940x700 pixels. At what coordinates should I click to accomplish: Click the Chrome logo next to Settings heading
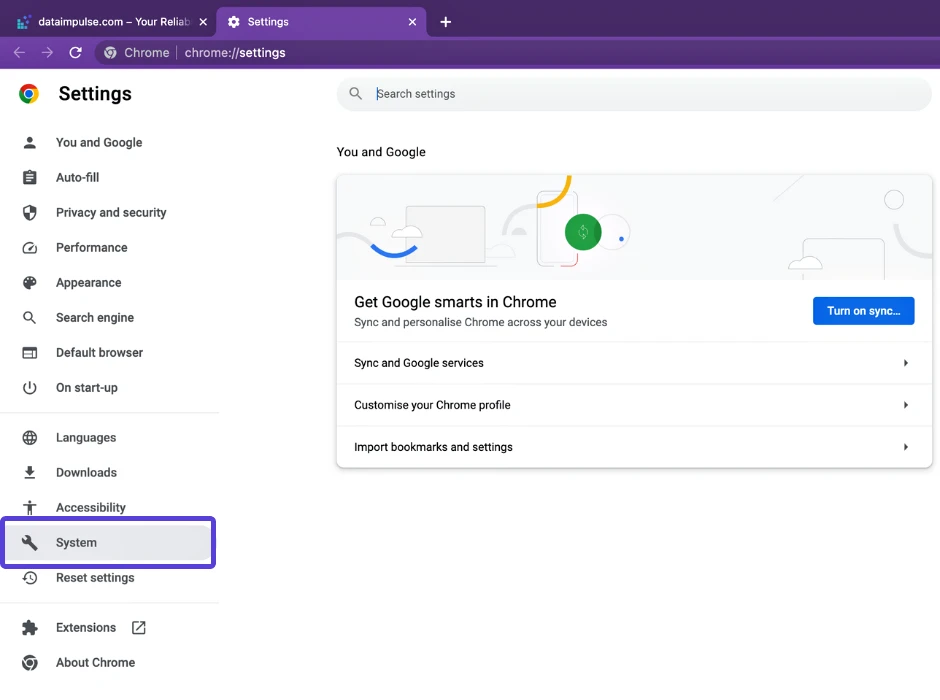click(x=29, y=94)
